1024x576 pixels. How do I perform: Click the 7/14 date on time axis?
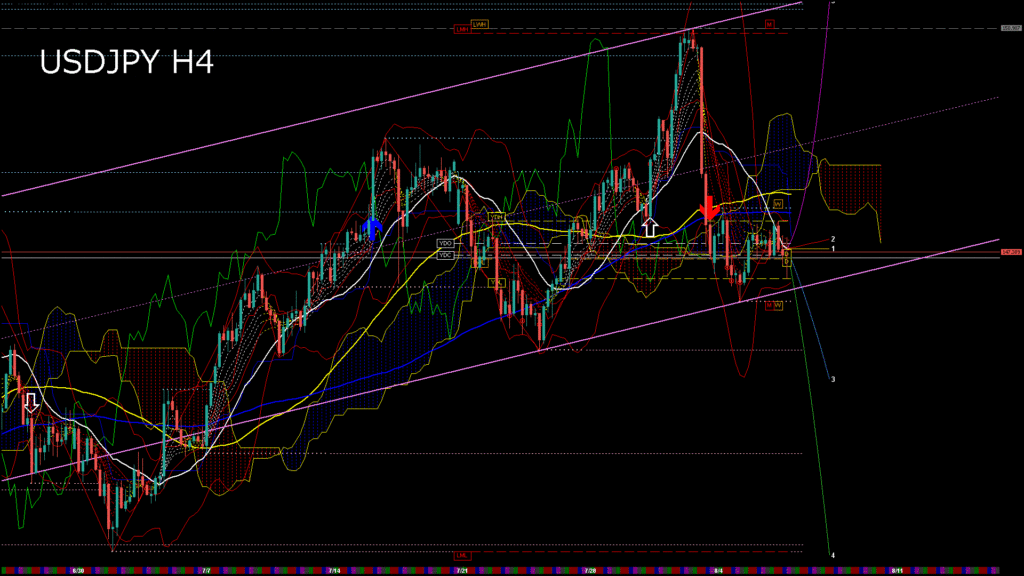[x=333, y=570]
